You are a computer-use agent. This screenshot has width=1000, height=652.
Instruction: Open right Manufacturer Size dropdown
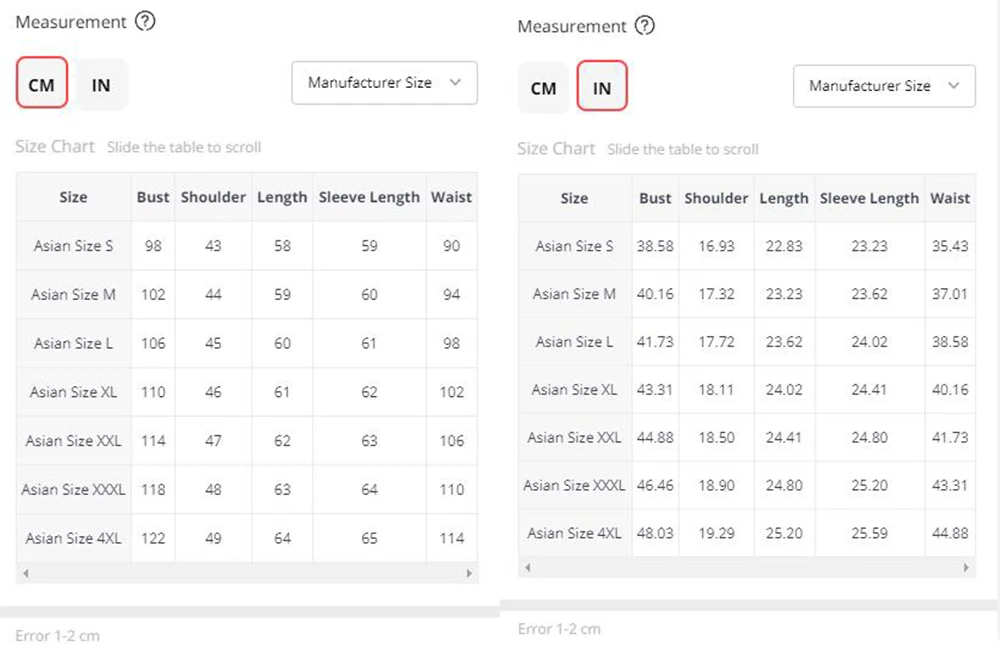(884, 86)
